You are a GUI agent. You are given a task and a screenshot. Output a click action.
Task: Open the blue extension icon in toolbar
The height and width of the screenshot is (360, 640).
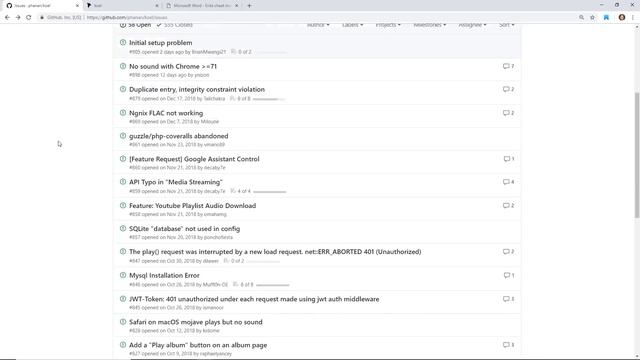pyautogui.click(x=606, y=18)
